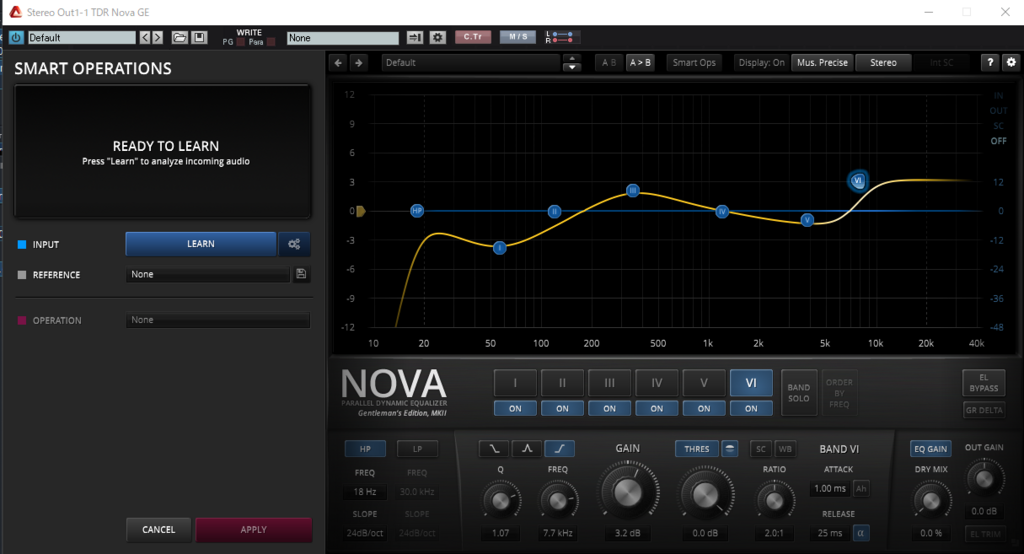Cancel the smart operations panel
The image size is (1024, 554).
coord(159,530)
